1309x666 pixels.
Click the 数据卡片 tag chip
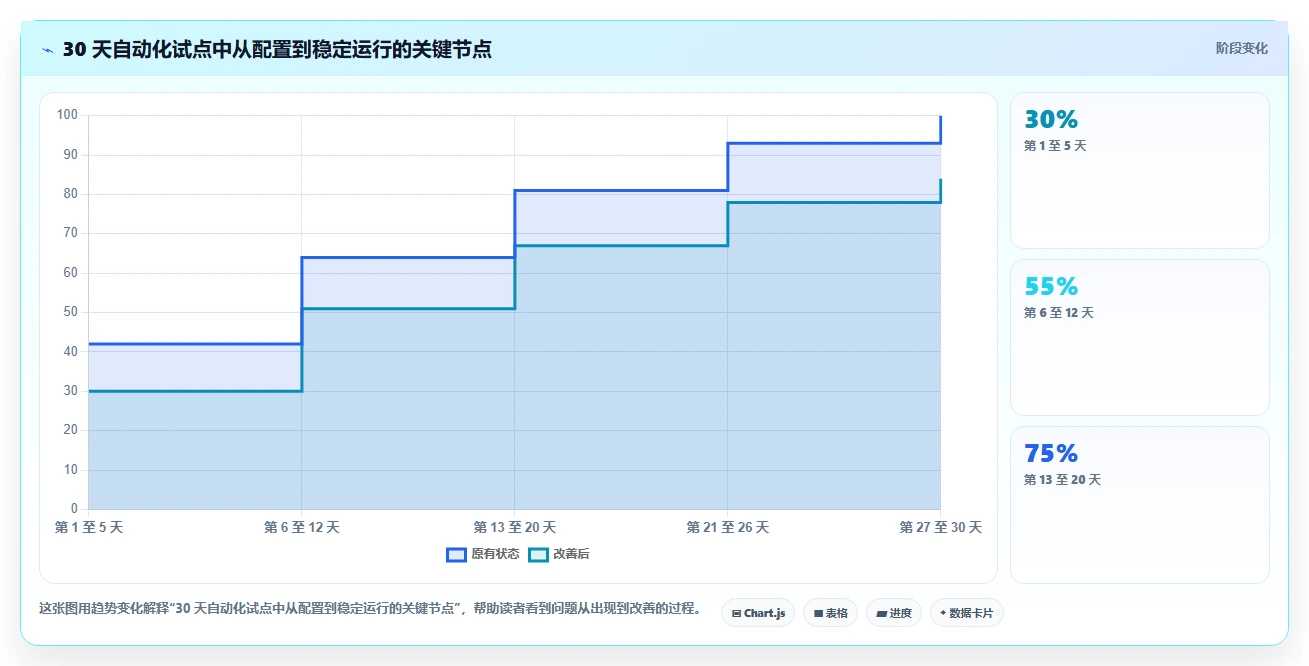tap(966, 613)
